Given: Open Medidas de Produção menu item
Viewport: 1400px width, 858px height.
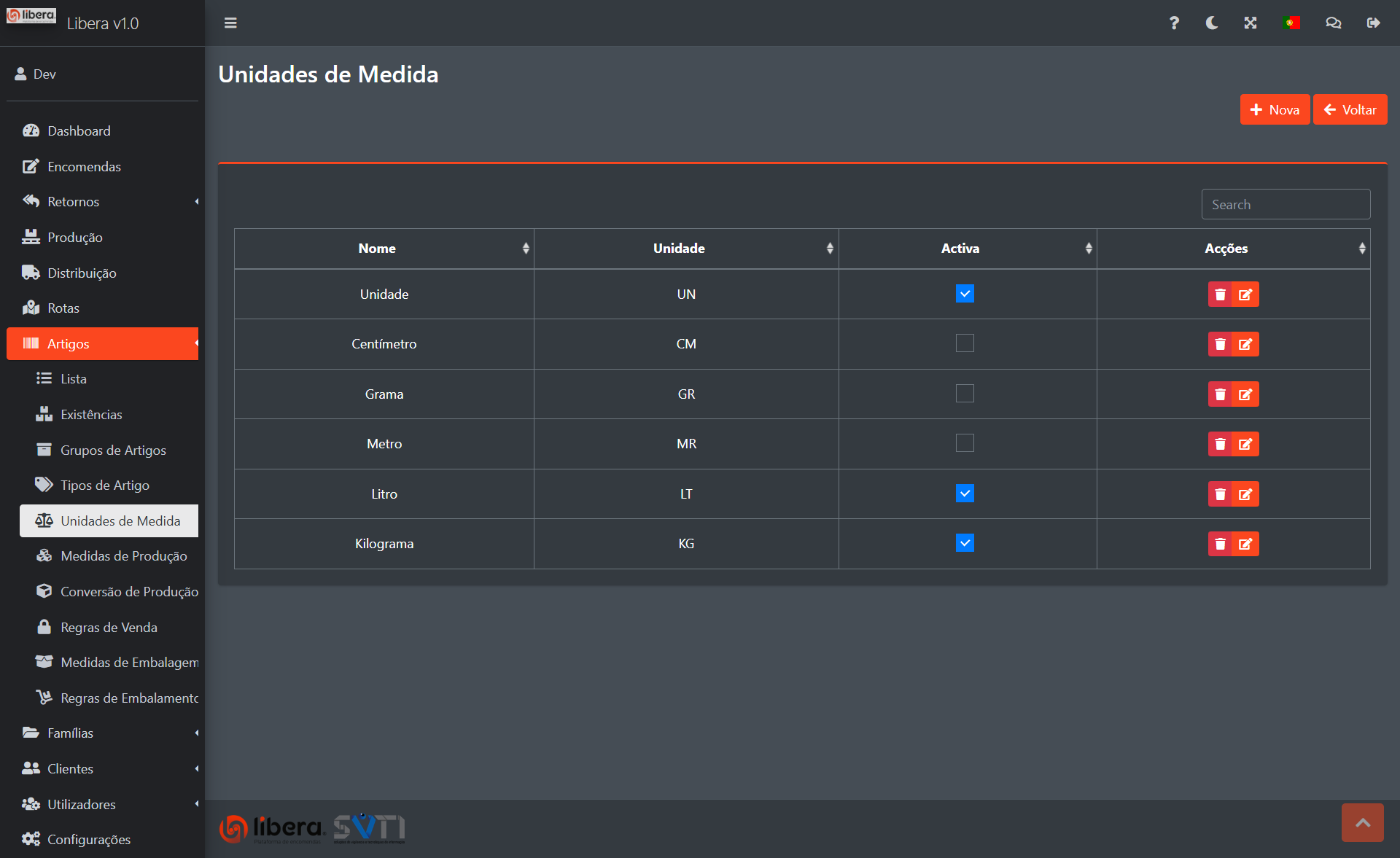Looking at the screenshot, I should coord(123,556).
